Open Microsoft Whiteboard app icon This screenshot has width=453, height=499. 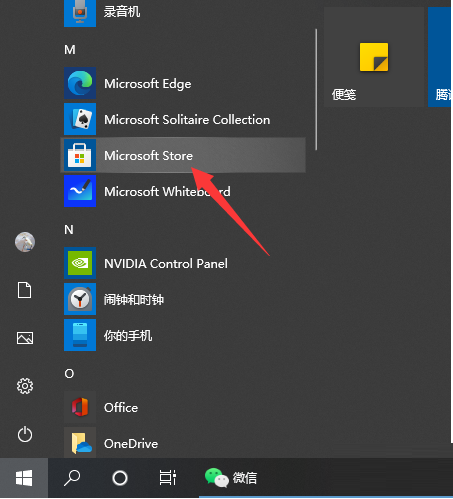[x=80, y=191]
